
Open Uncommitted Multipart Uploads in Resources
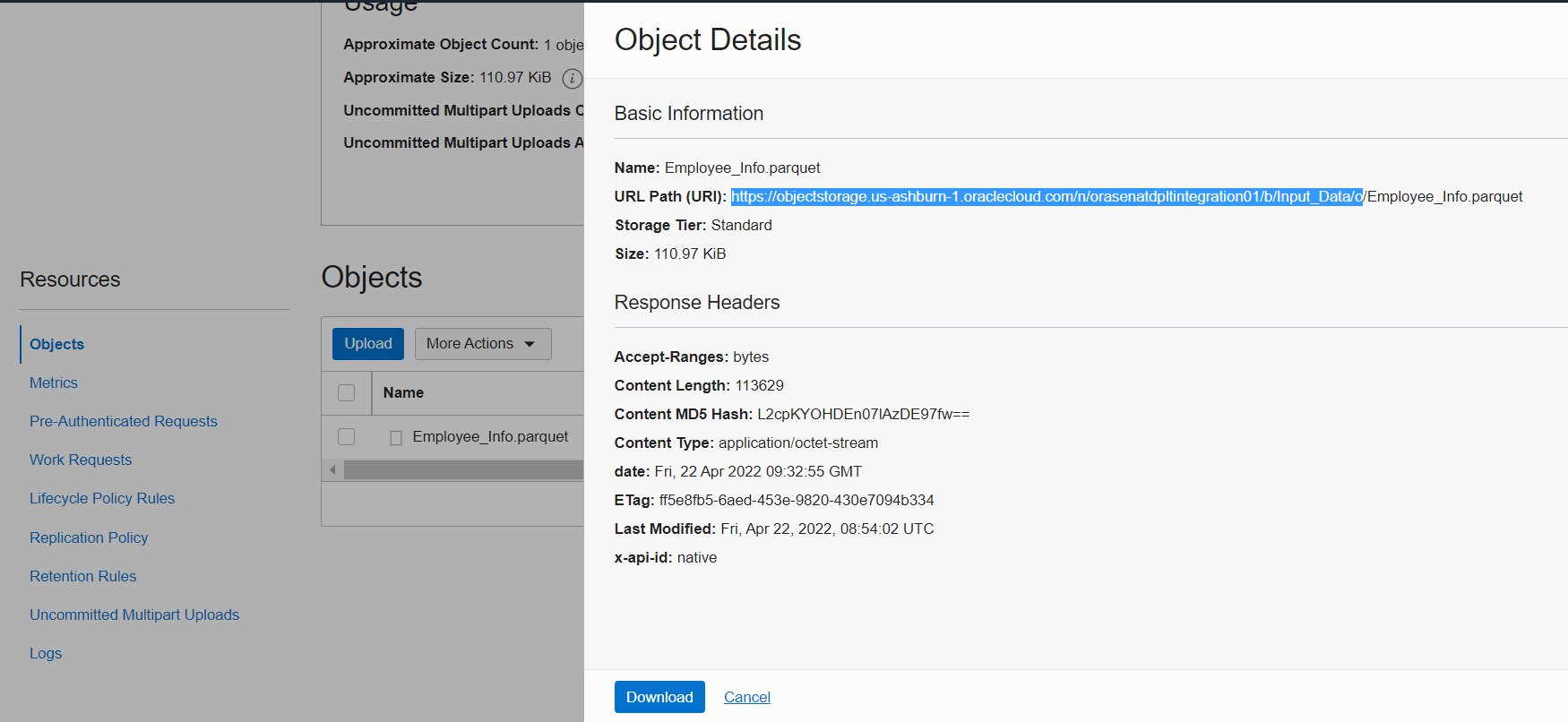click(134, 615)
